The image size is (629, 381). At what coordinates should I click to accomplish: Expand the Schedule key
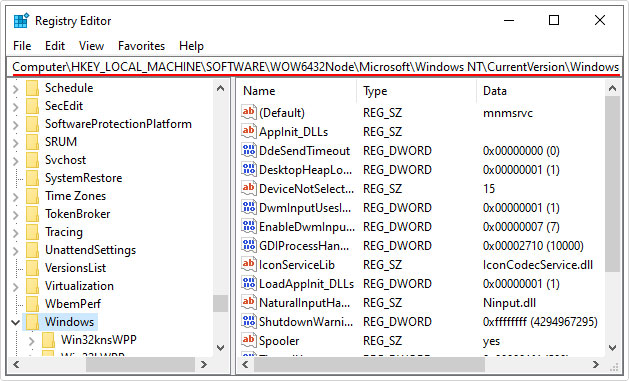tap(16, 89)
